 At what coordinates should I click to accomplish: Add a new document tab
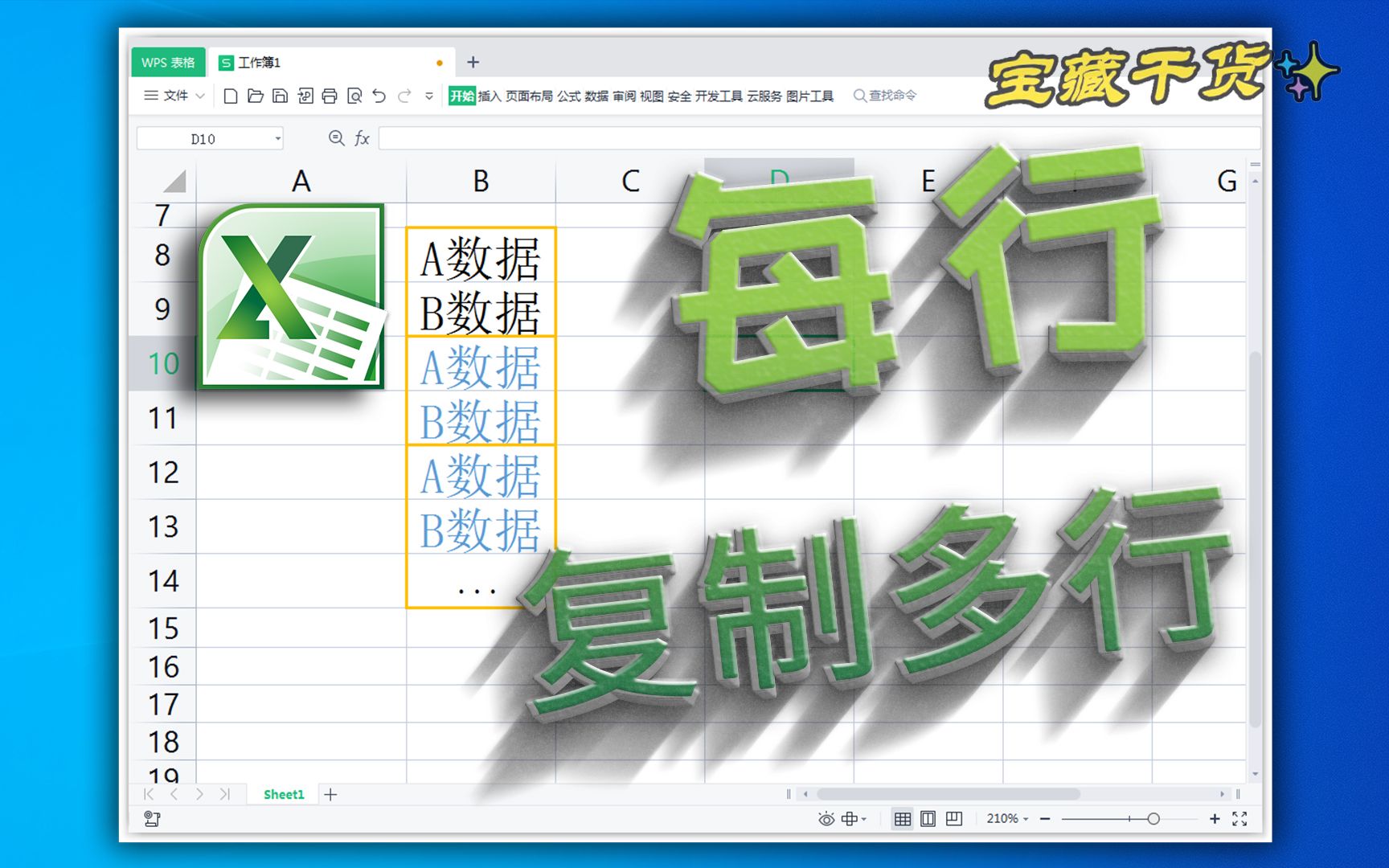(x=473, y=62)
